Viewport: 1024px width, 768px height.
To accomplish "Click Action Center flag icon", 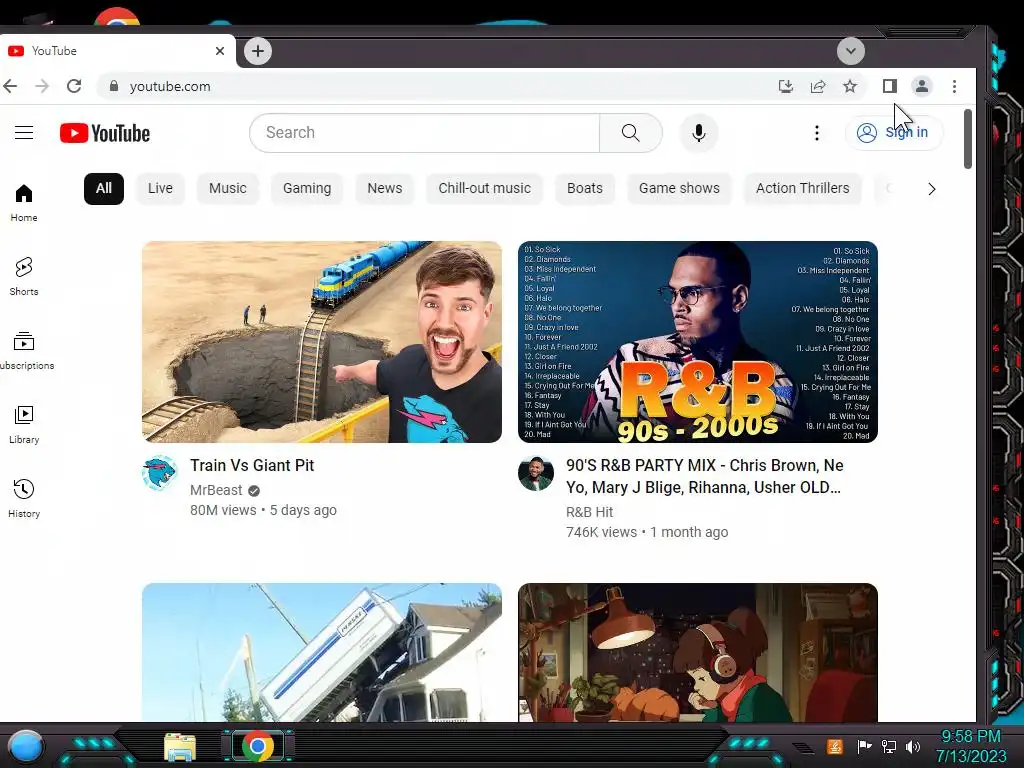I will coord(864,746).
